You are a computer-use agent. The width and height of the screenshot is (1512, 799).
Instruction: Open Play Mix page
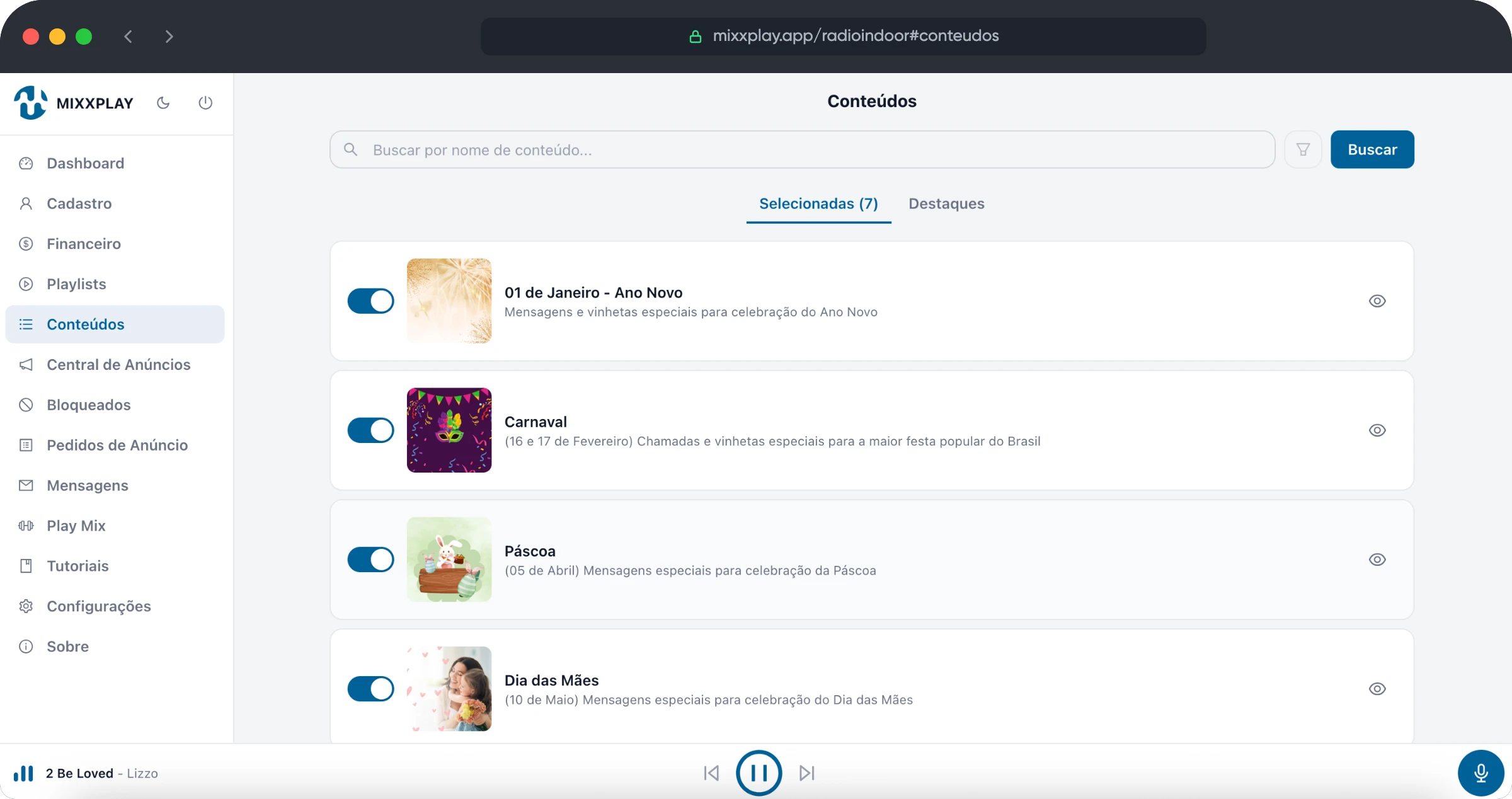115,526
